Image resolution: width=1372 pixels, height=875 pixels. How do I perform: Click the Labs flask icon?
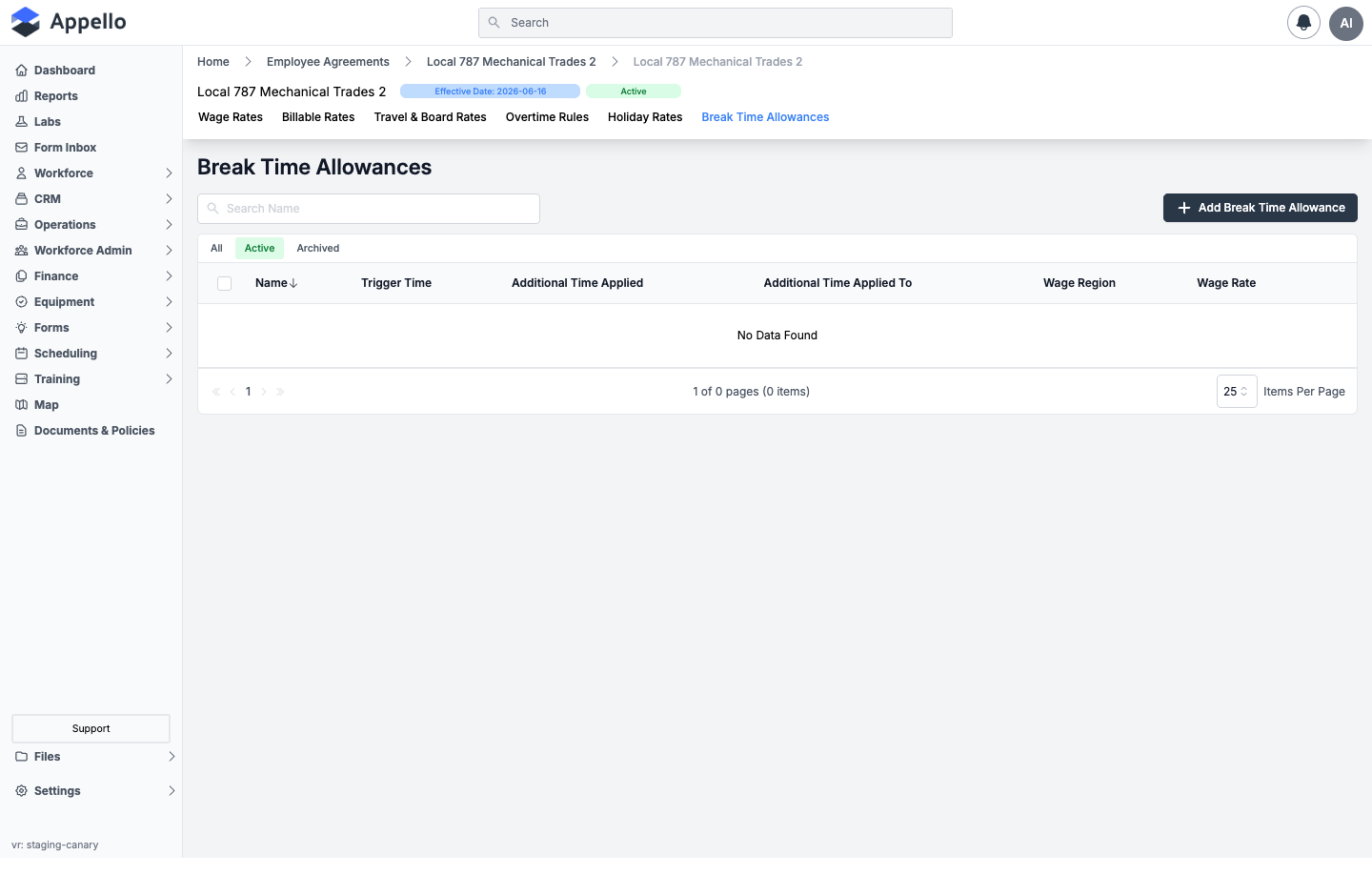21,122
